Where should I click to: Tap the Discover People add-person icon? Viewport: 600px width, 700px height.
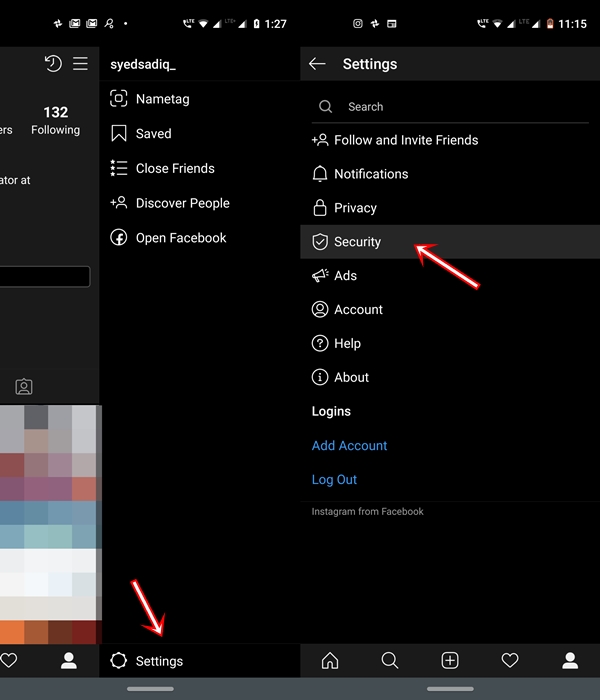(x=119, y=203)
